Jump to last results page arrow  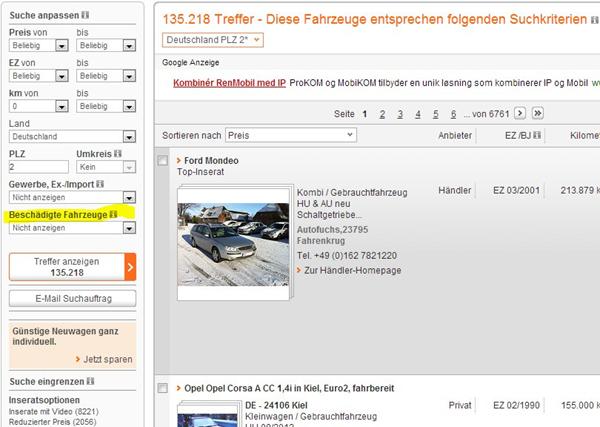click(x=537, y=113)
